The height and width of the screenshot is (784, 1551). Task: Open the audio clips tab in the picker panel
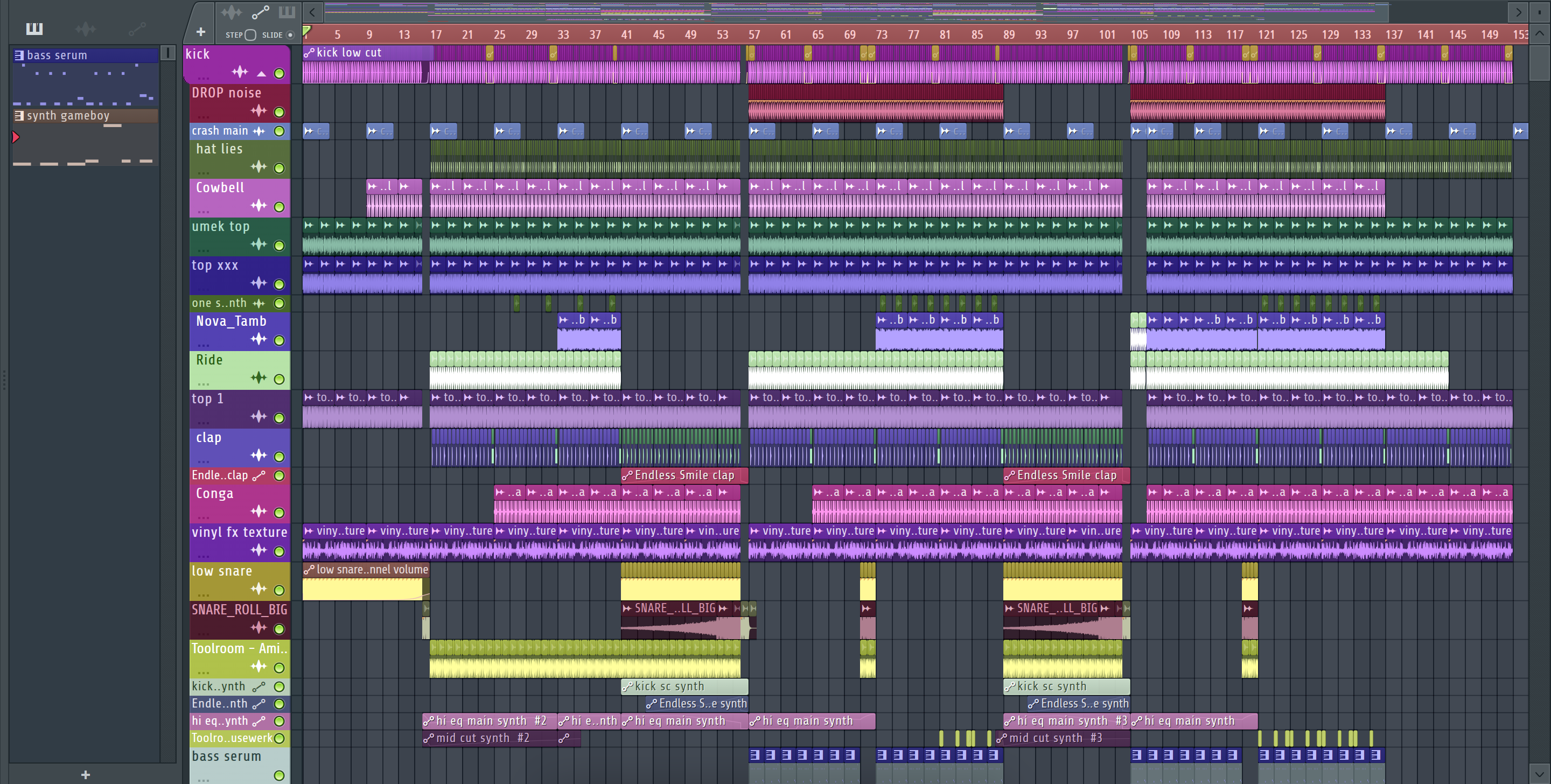[86, 29]
